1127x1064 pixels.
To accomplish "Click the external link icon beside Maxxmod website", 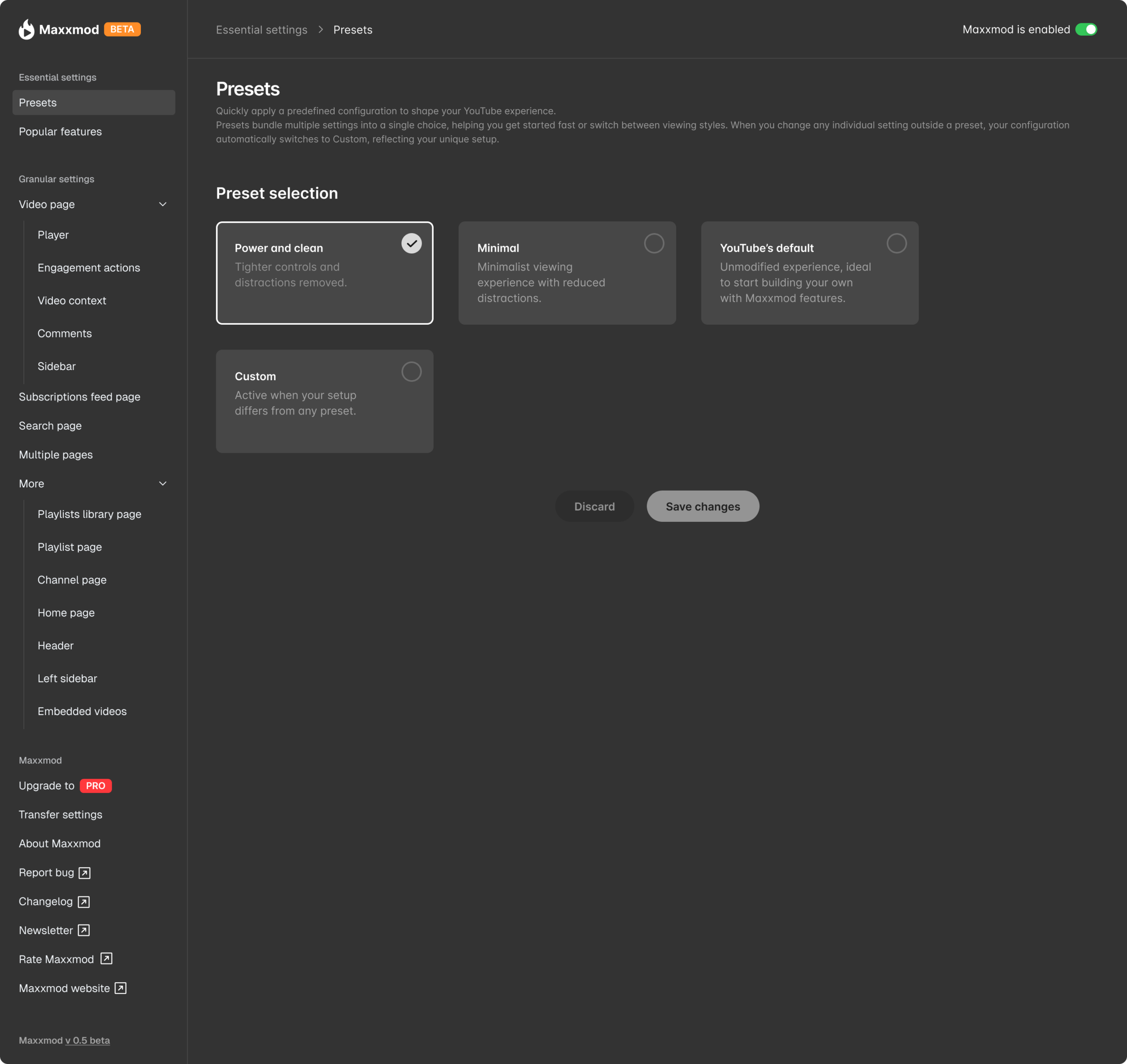I will pyautogui.click(x=120, y=988).
